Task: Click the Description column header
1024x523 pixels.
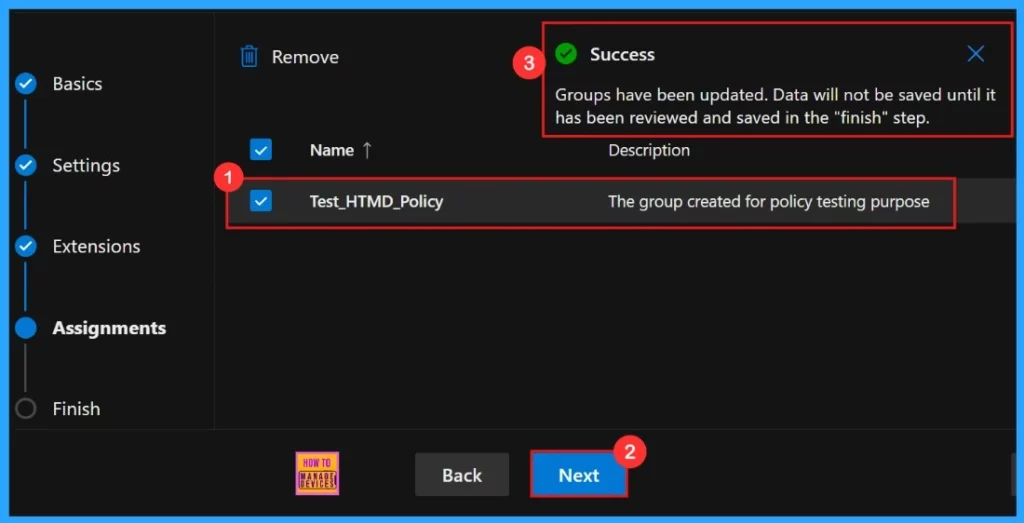Action: pos(649,150)
